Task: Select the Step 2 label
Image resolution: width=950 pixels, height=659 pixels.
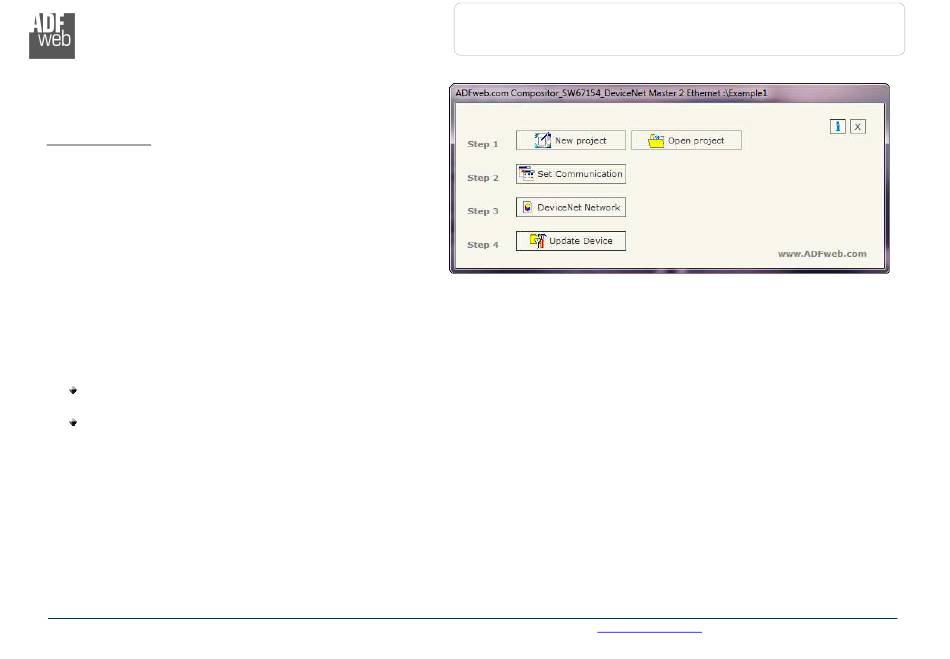Action: pyautogui.click(x=483, y=178)
